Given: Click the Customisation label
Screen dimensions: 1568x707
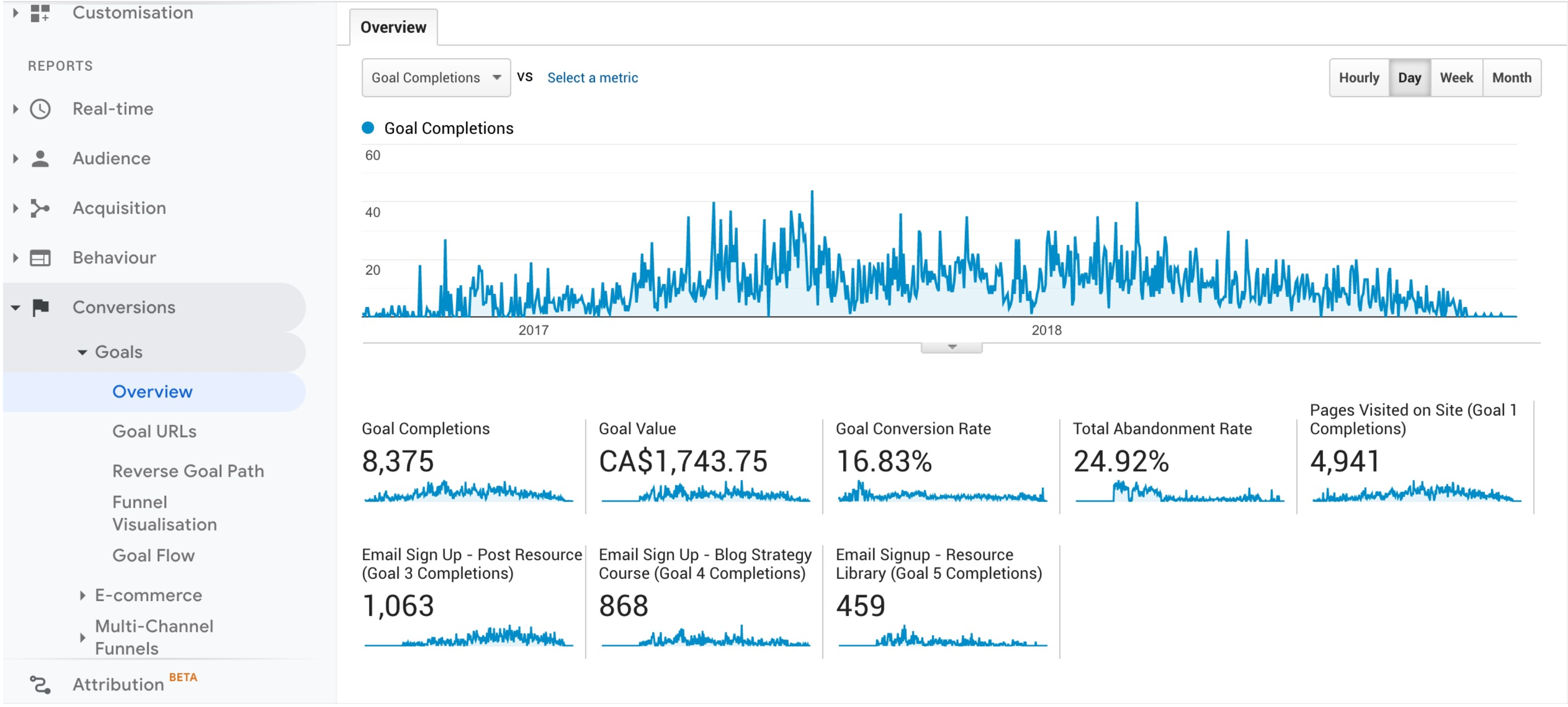Looking at the screenshot, I should click(133, 12).
